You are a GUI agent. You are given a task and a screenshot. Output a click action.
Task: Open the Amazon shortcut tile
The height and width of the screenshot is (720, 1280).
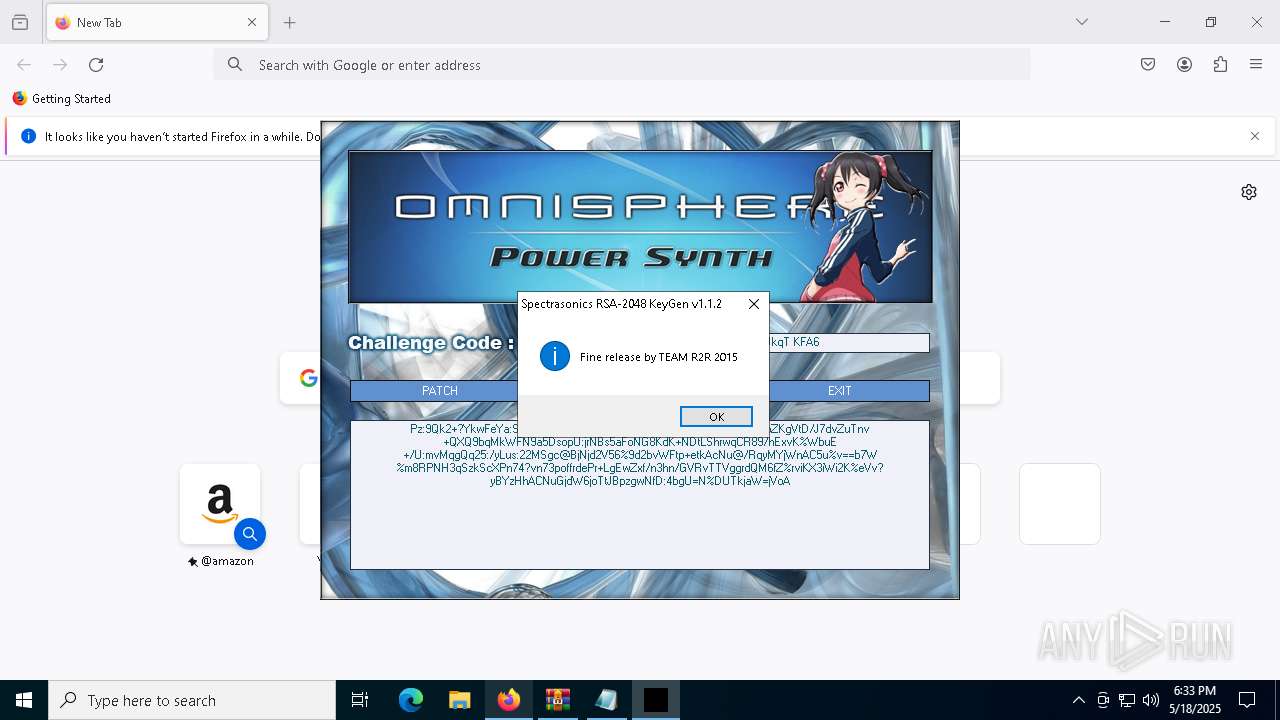220,504
